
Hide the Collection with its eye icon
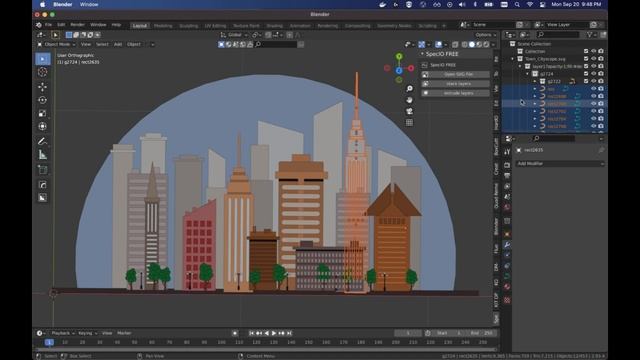click(x=593, y=51)
